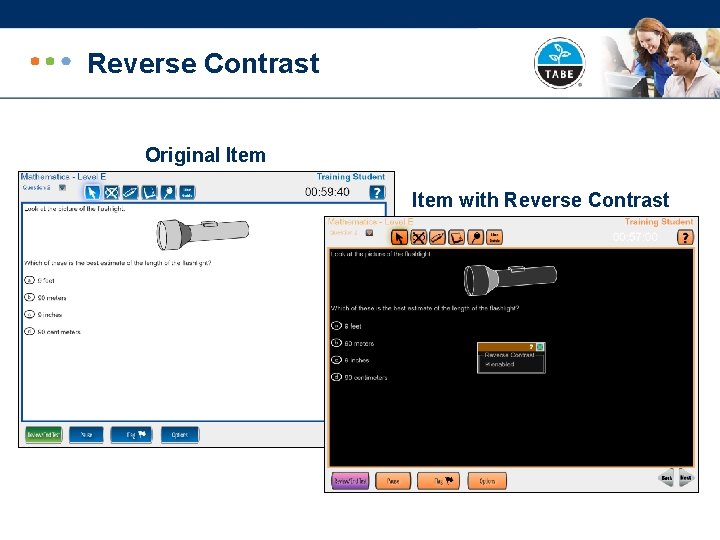This screenshot has height=540, width=720.
Task: Choose orange highlighter tool in reverse contrast window
Action: pyautogui.click(x=437, y=238)
